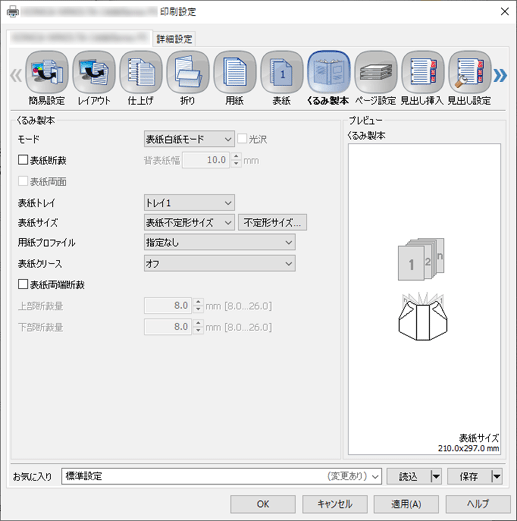The image size is (517, 521).
Task: Click the 保存 save button
Action: pyautogui.click(x=469, y=476)
